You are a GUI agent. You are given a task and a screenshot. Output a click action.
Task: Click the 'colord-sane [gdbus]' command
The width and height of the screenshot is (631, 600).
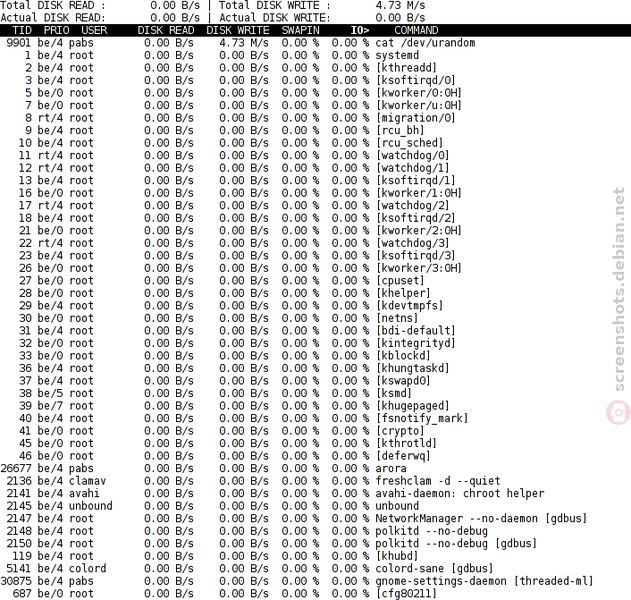435,568
